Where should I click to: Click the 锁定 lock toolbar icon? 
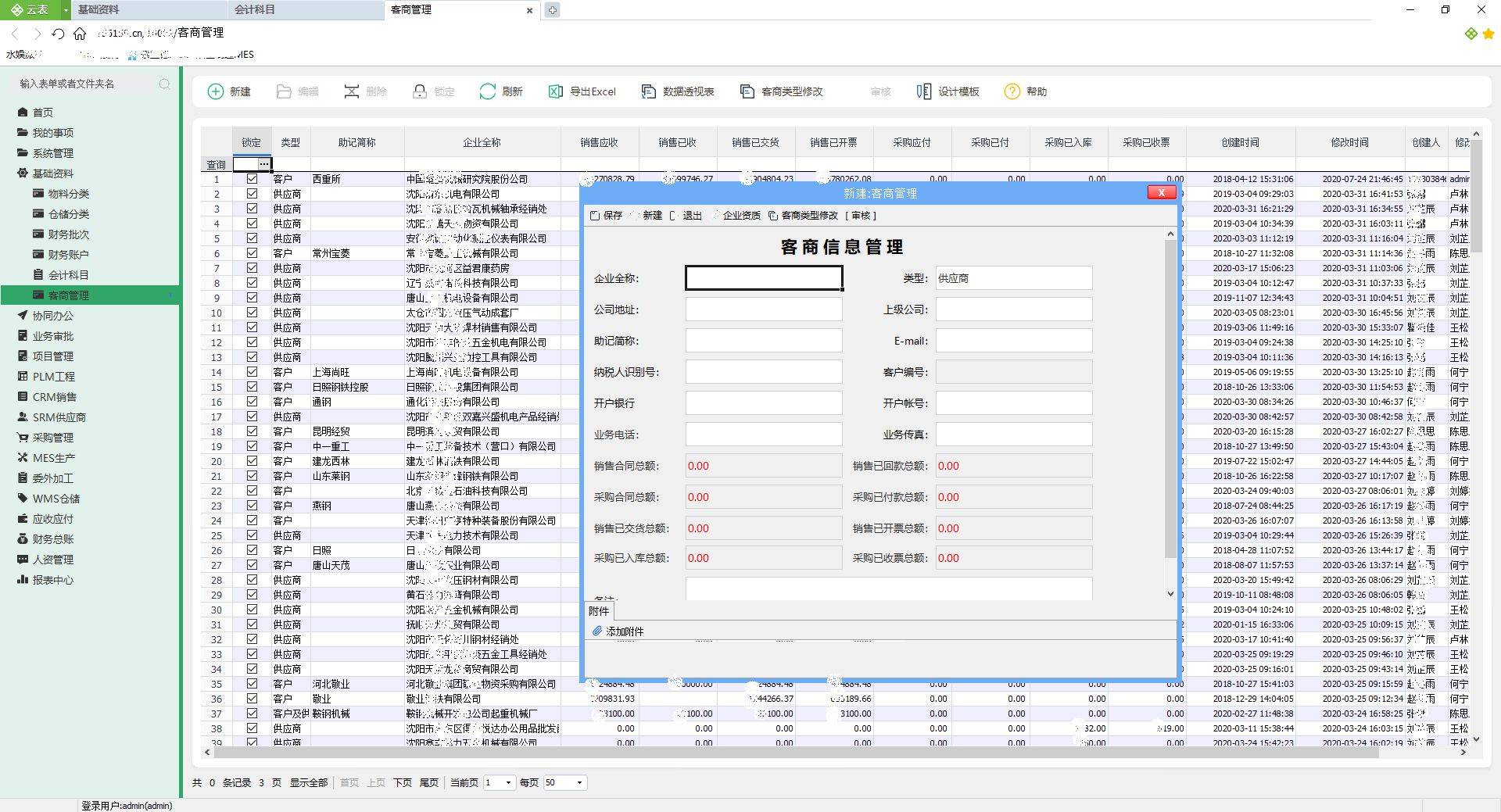(x=420, y=91)
